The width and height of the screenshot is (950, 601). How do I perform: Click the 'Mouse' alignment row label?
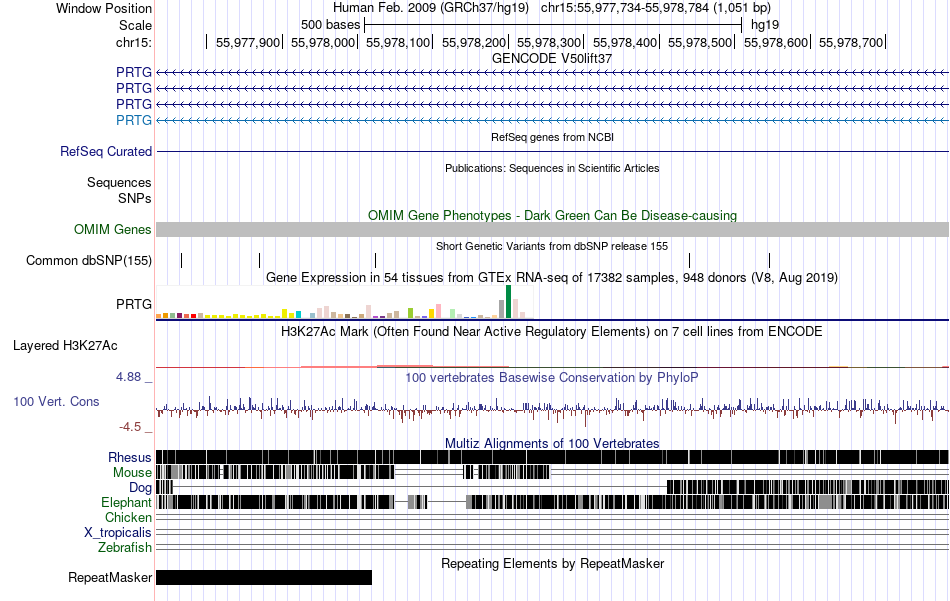coord(132,473)
